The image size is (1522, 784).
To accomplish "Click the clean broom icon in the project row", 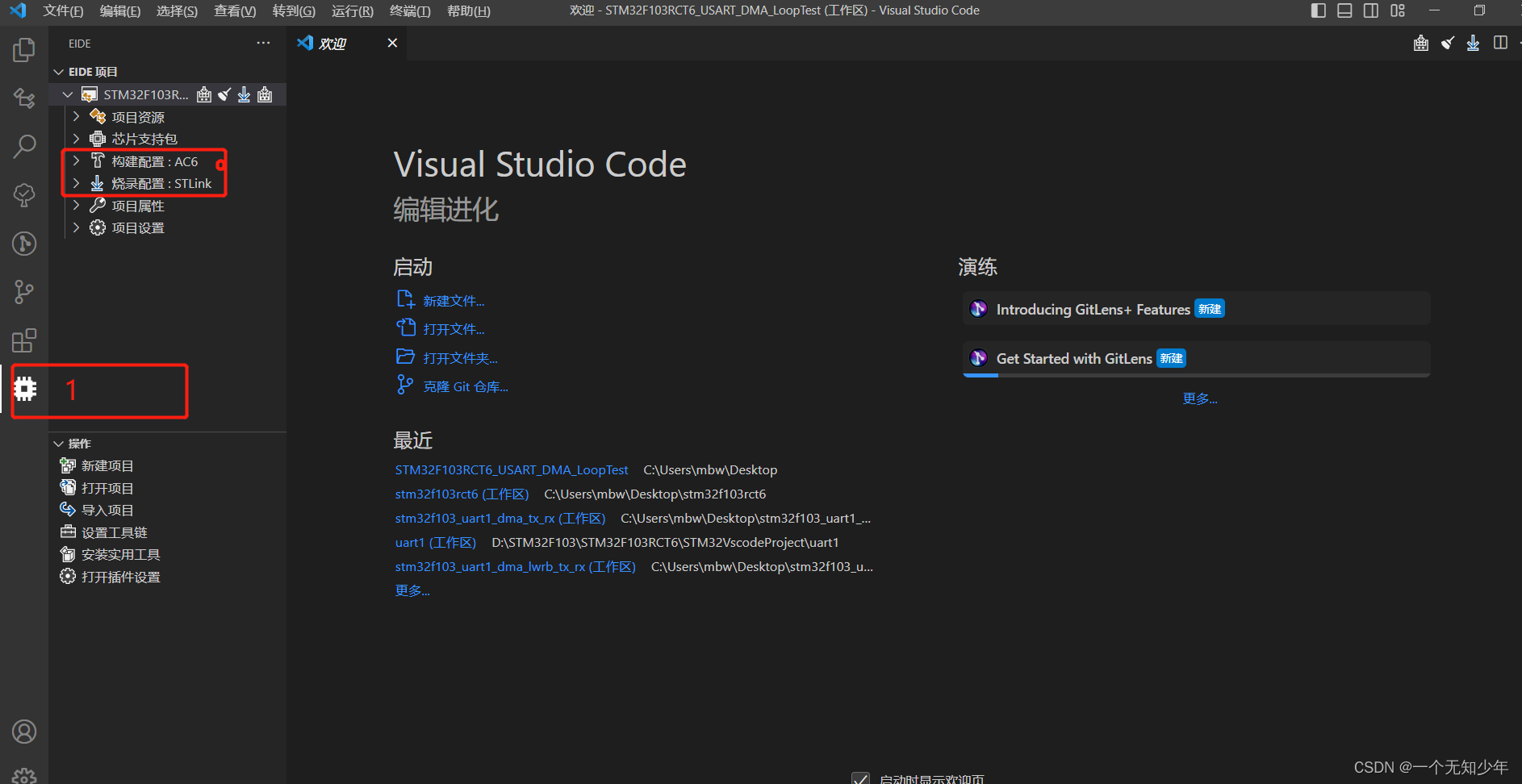I will 224,94.
